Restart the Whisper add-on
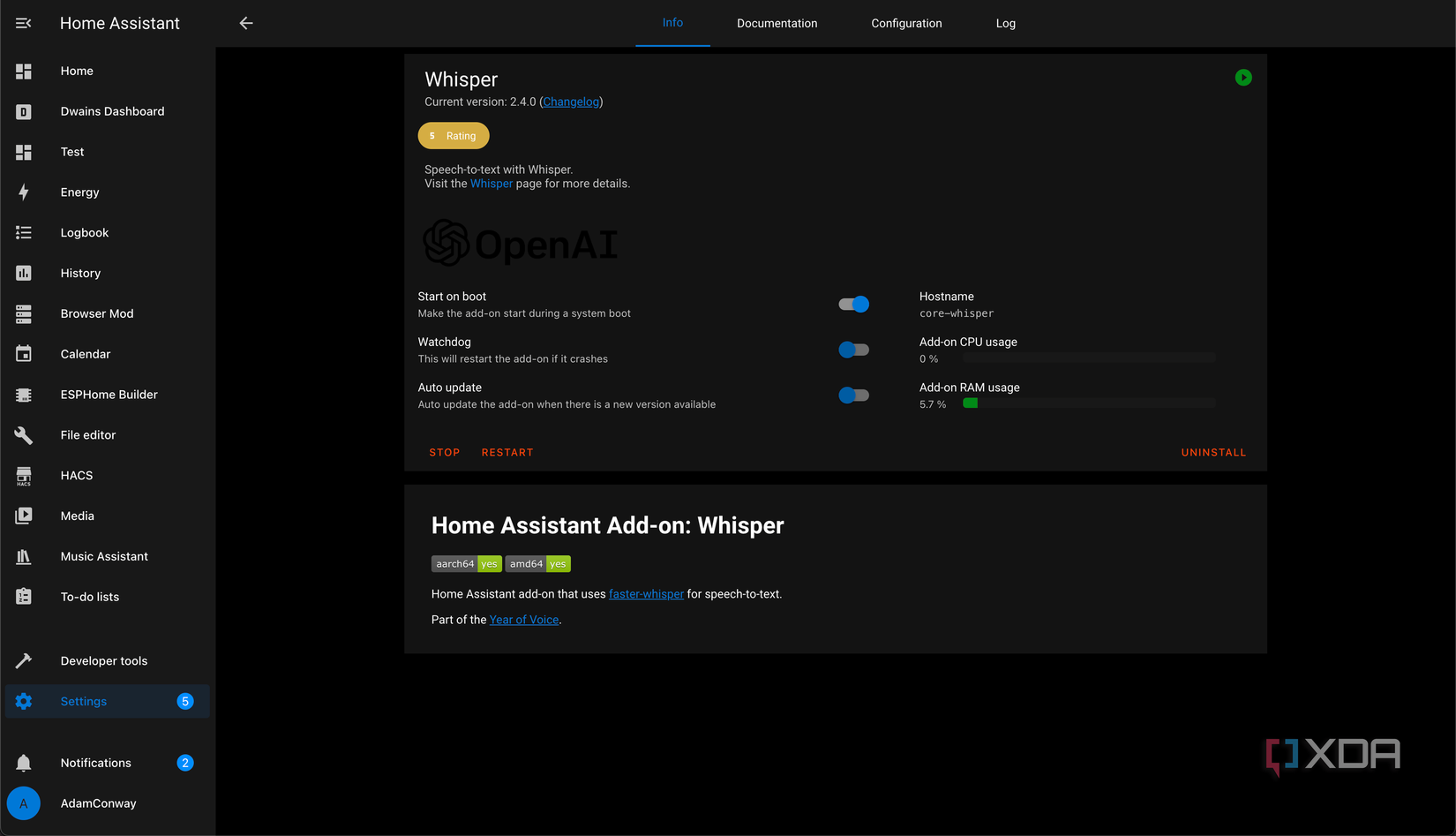 click(x=507, y=452)
